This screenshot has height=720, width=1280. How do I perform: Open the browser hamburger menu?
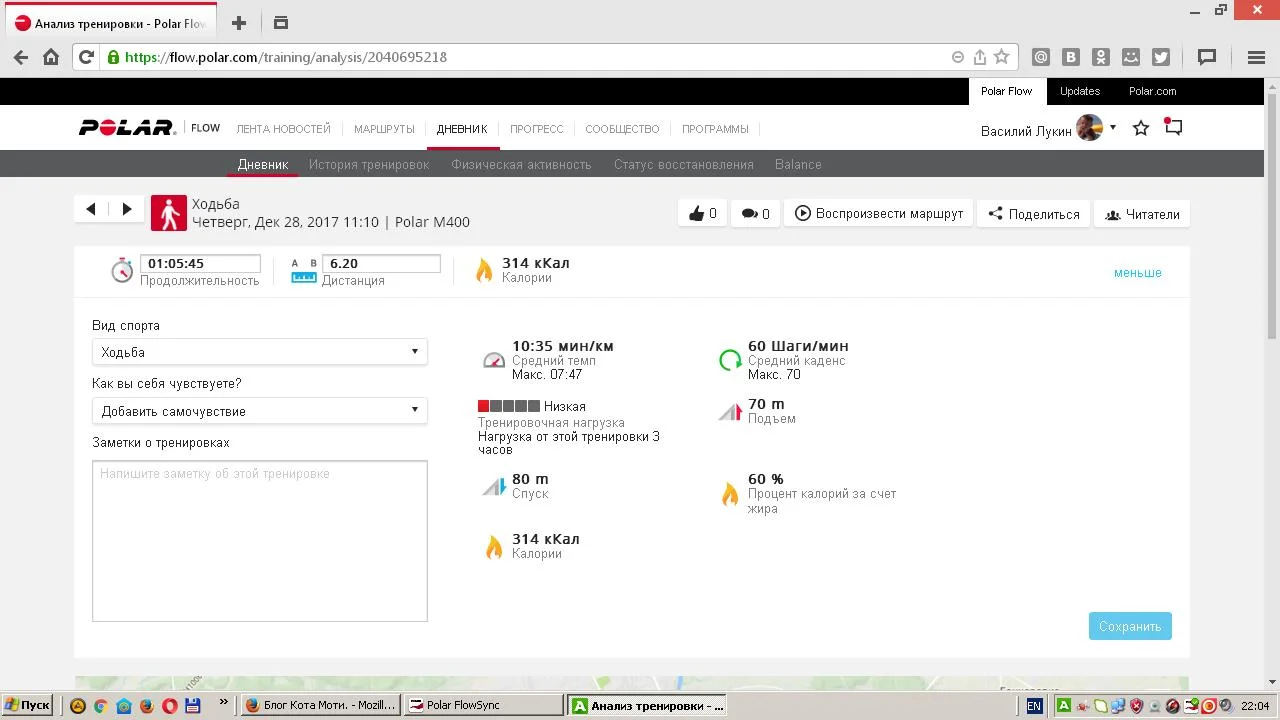1257,57
